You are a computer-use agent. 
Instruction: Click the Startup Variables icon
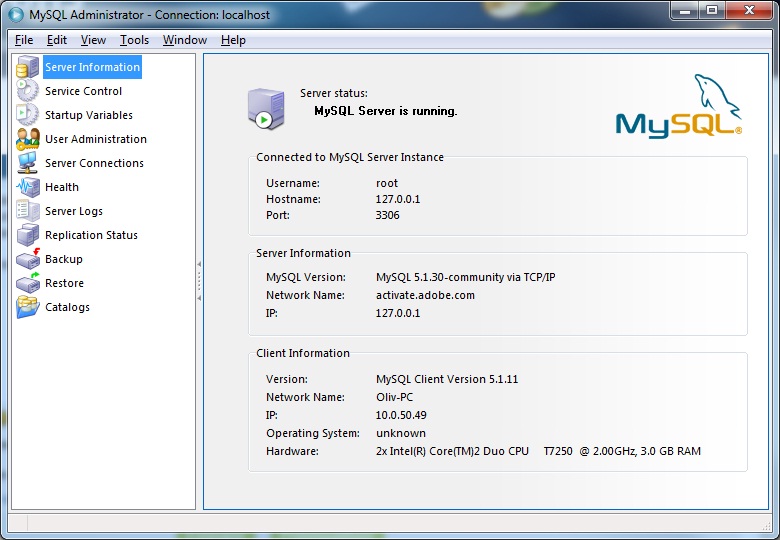click(27, 115)
